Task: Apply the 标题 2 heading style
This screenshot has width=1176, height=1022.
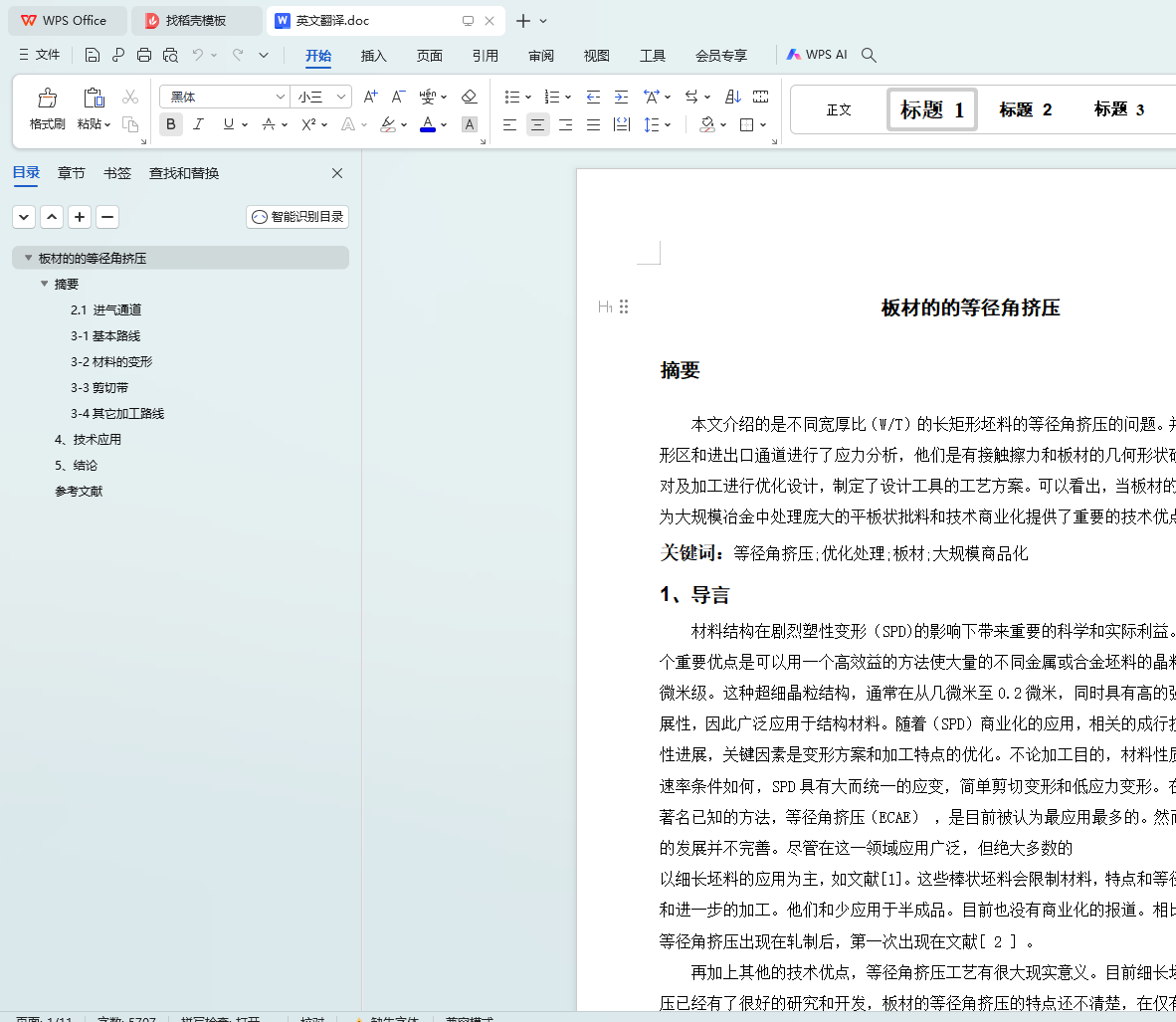Action: tap(1025, 109)
